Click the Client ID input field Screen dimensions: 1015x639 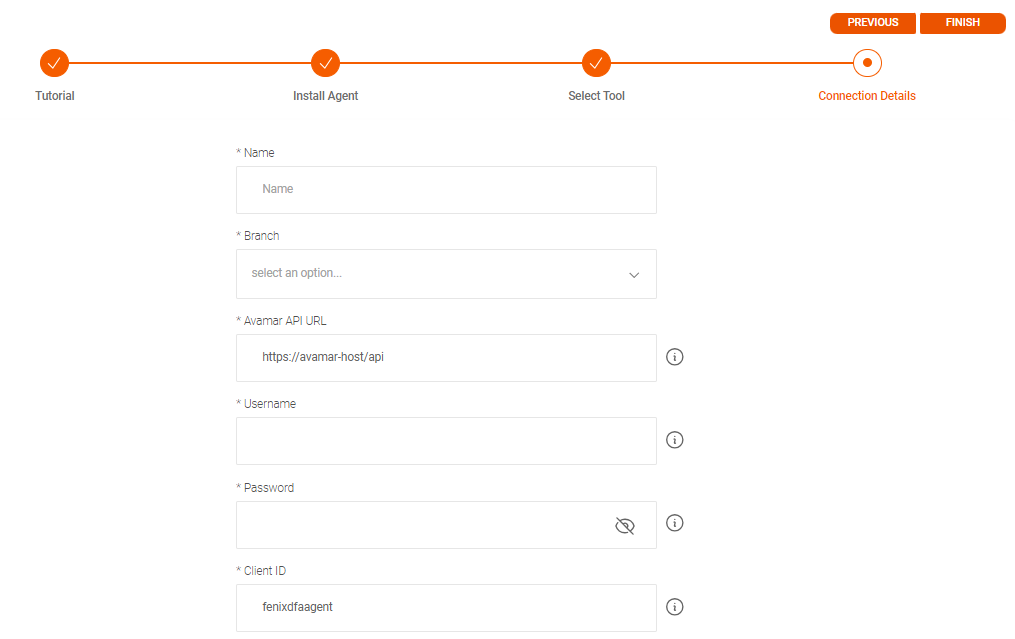coord(446,608)
